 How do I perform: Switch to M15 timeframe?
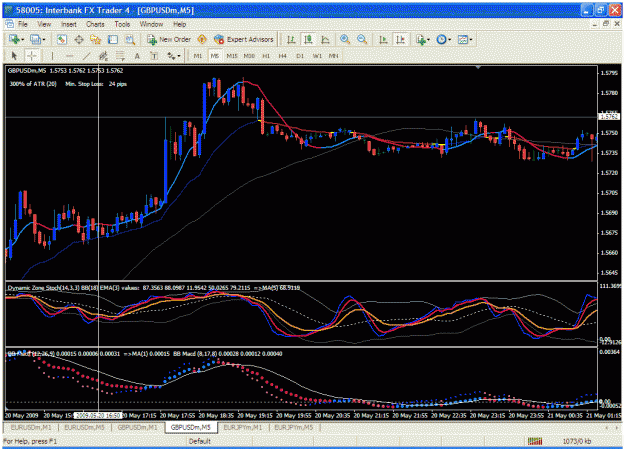click(x=232, y=56)
